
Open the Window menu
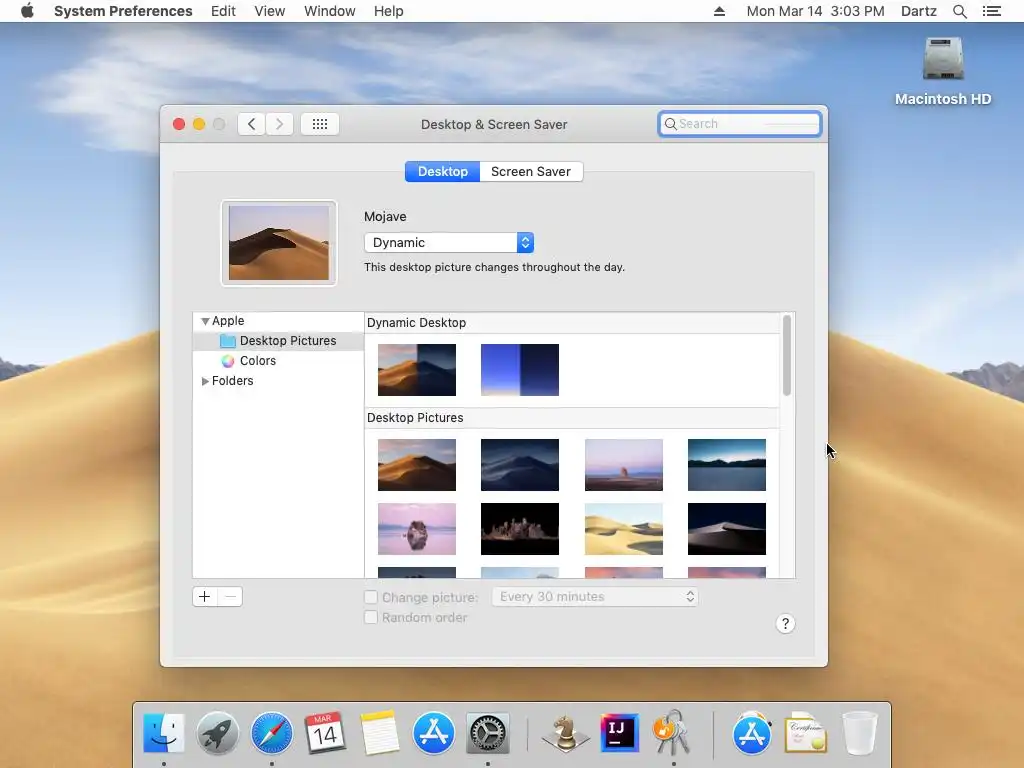329,11
